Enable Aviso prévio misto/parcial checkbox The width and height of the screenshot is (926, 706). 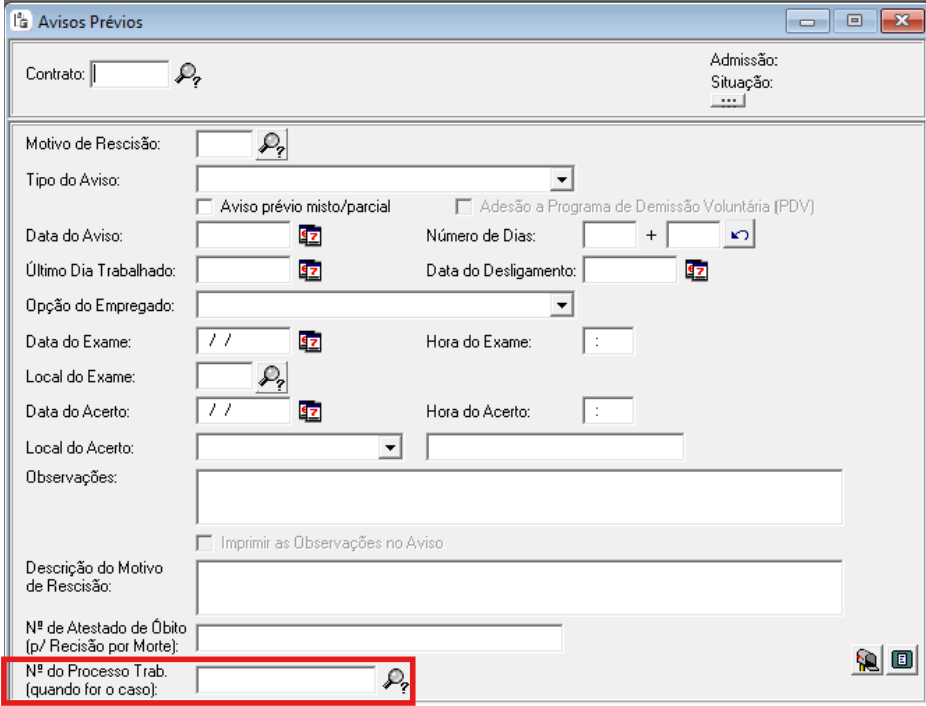tap(206, 207)
